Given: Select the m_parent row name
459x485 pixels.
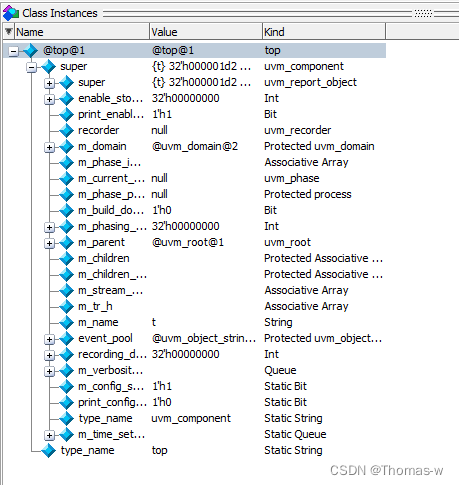Looking at the screenshot, I should click(101, 242).
